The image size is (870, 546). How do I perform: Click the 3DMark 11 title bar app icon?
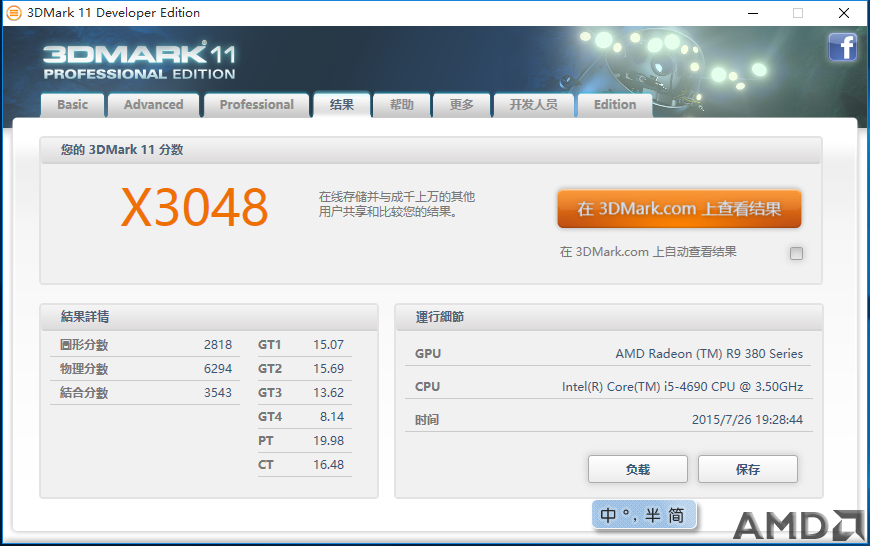point(14,13)
